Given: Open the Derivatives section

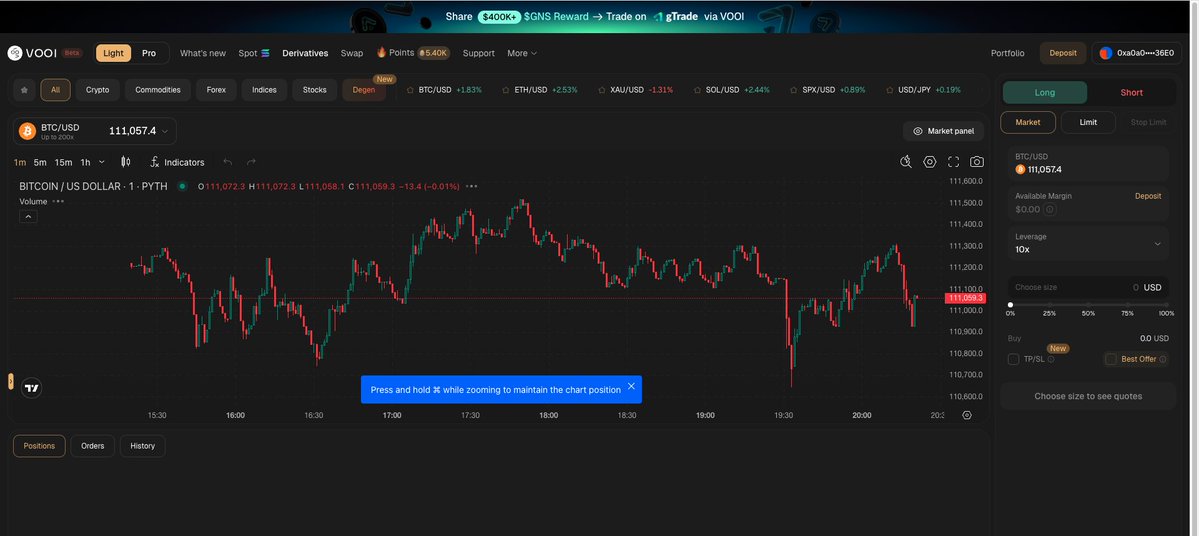Looking at the screenshot, I should point(305,54).
